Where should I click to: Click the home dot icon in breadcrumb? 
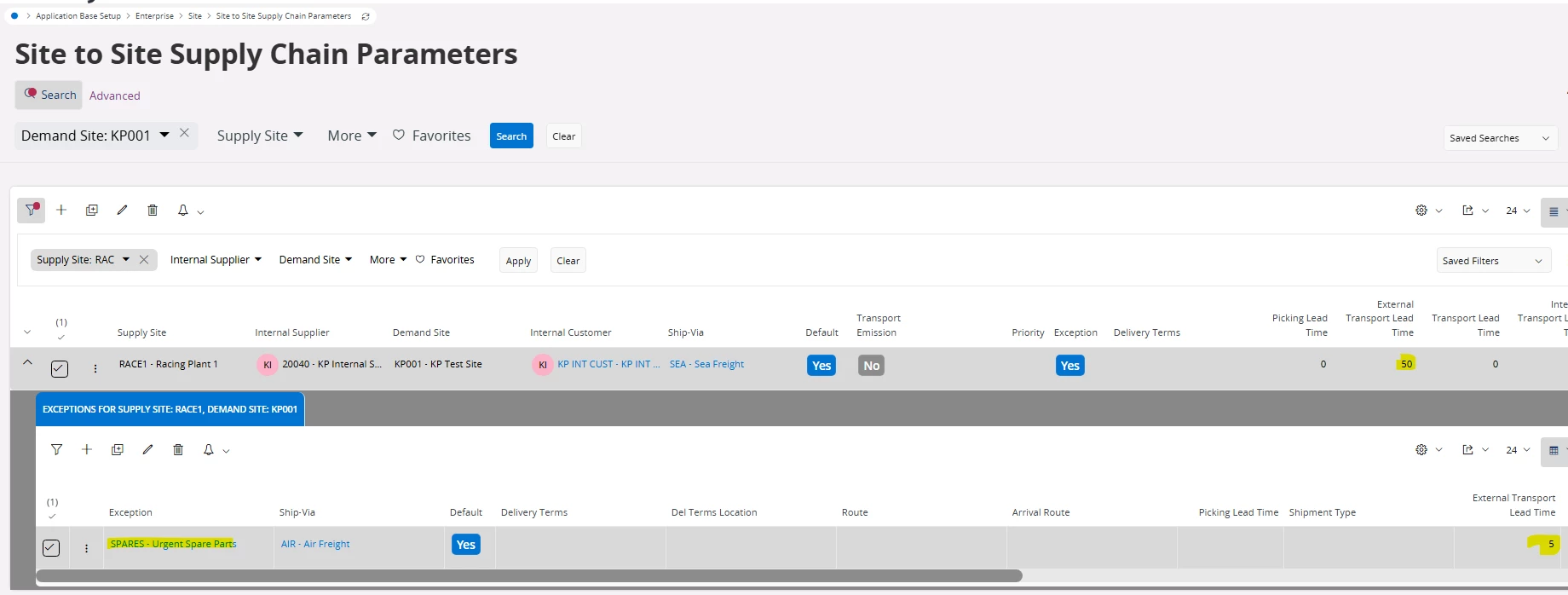pos(14,15)
